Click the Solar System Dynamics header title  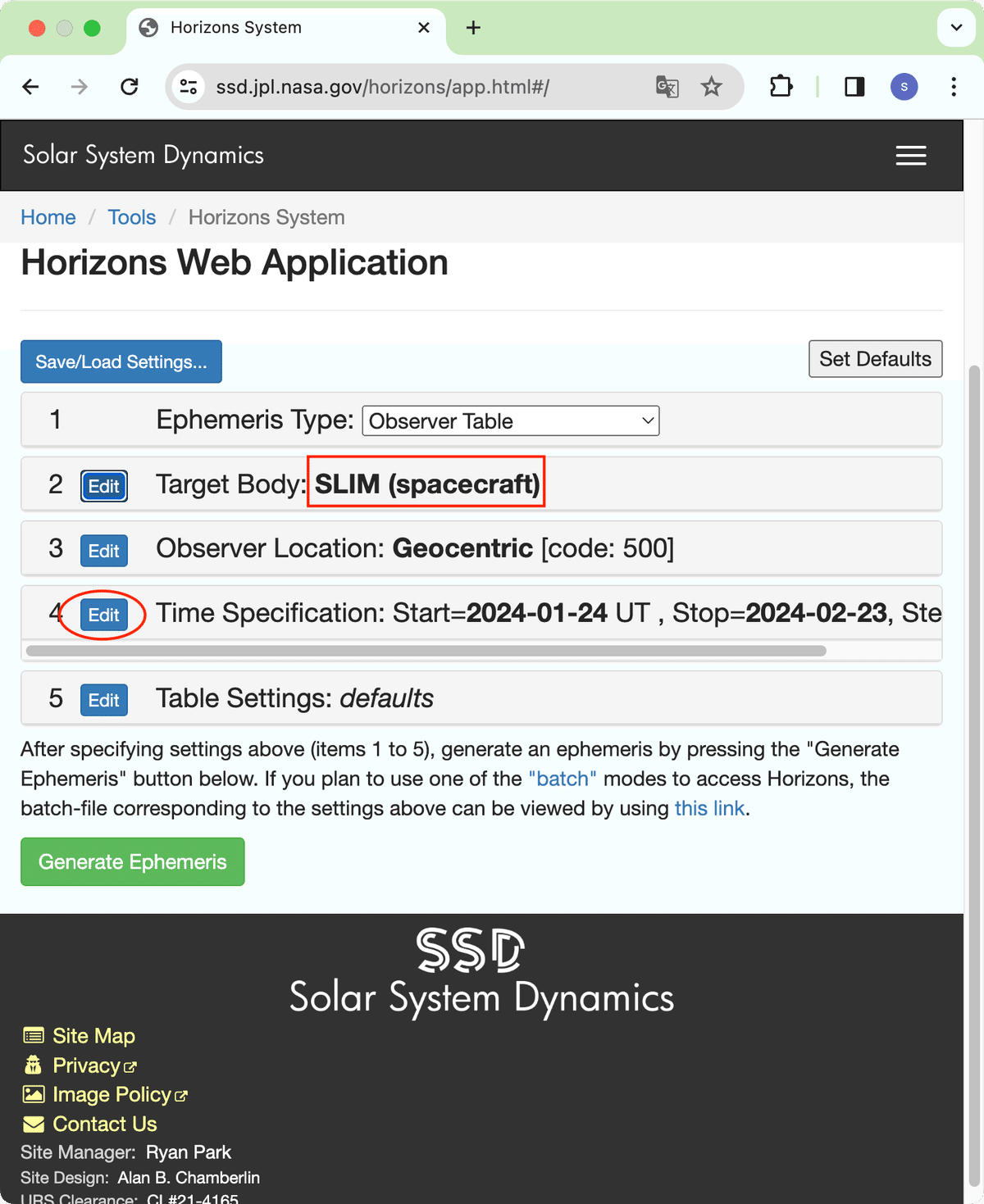tap(143, 155)
